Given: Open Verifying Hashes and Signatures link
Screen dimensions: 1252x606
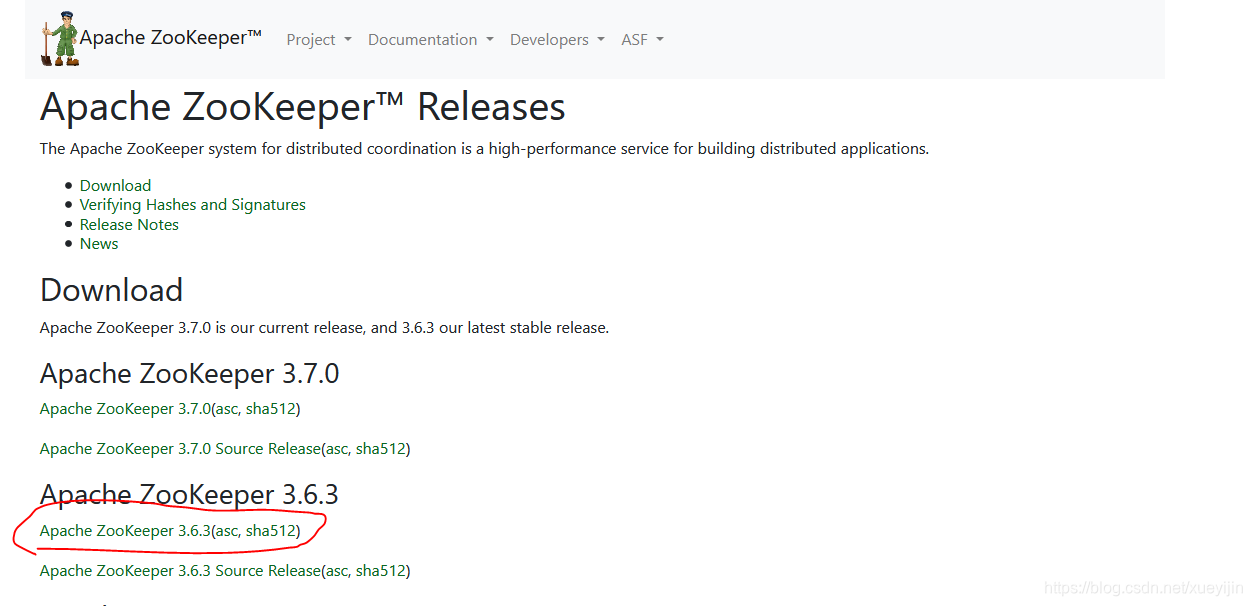Looking at the screenshot, I should point(193,204).
